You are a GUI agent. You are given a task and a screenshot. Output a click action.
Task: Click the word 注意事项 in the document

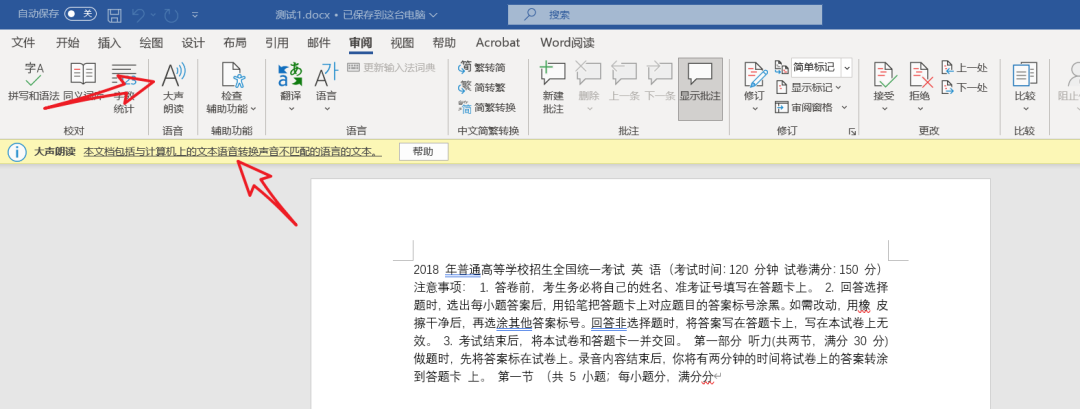pos(439,286)
